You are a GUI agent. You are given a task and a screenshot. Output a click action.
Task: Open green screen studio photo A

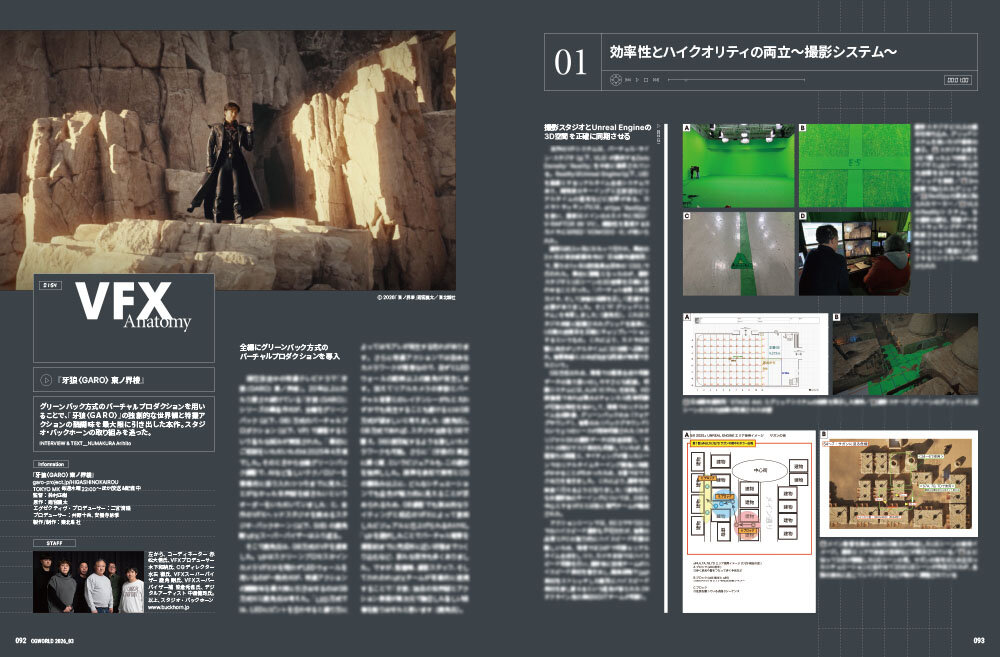(738, 165)
